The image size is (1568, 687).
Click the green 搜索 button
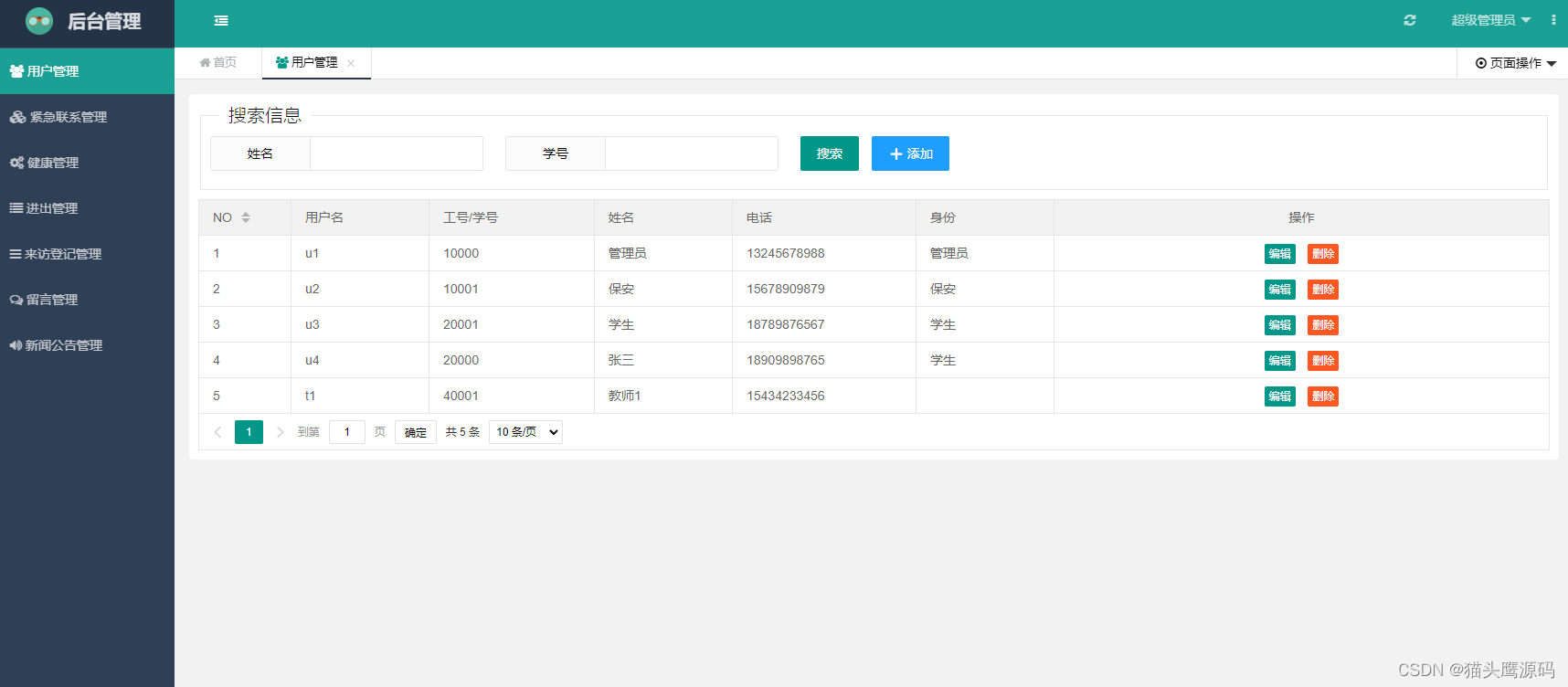pyautogui.click(x=830, y=153)
